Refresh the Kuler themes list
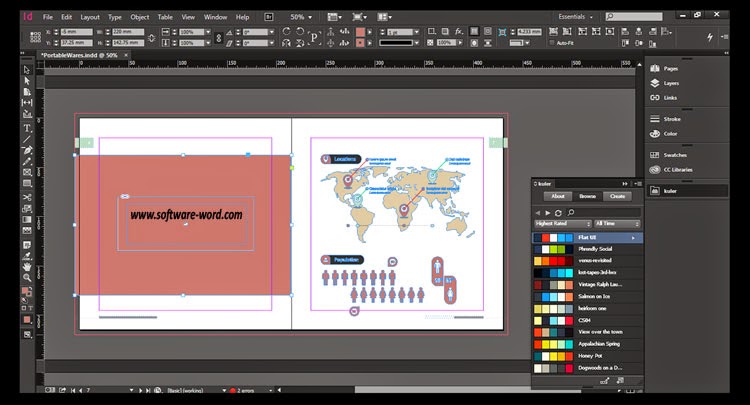This screenshot has width=750, height=405. 558,213
